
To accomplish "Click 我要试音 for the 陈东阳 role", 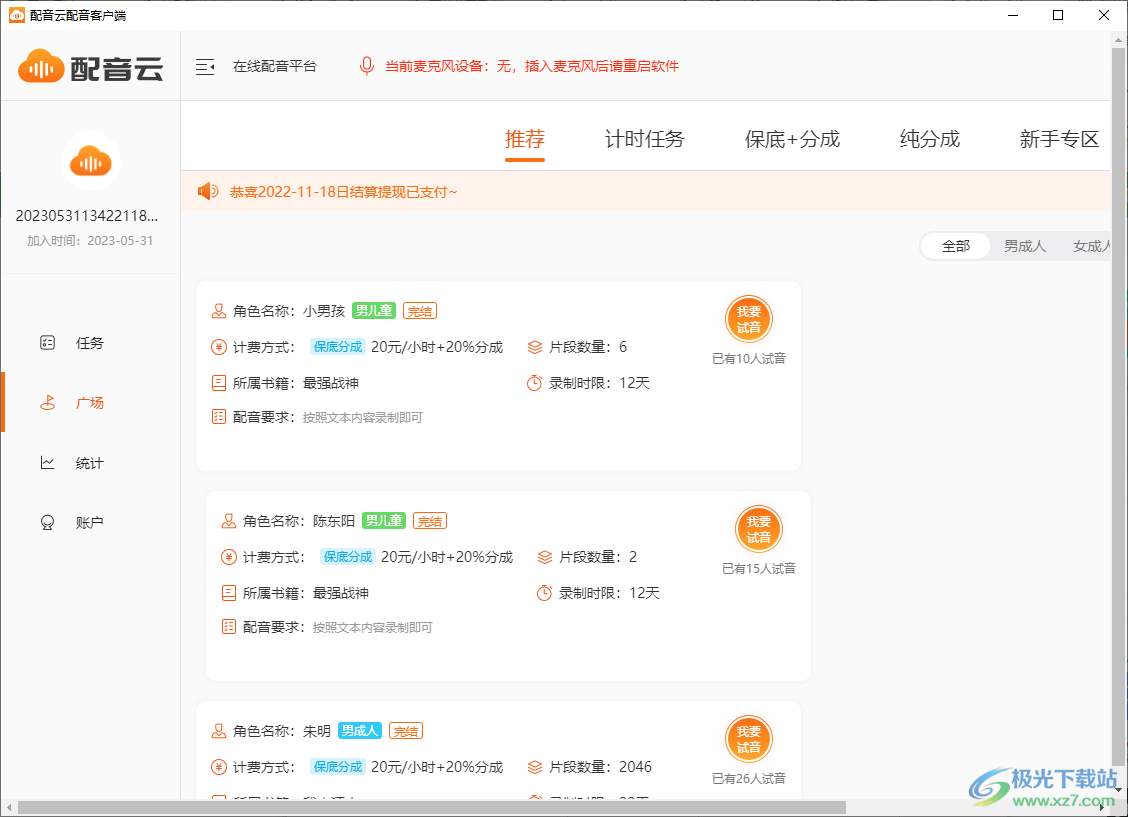I will pos(759,529).
